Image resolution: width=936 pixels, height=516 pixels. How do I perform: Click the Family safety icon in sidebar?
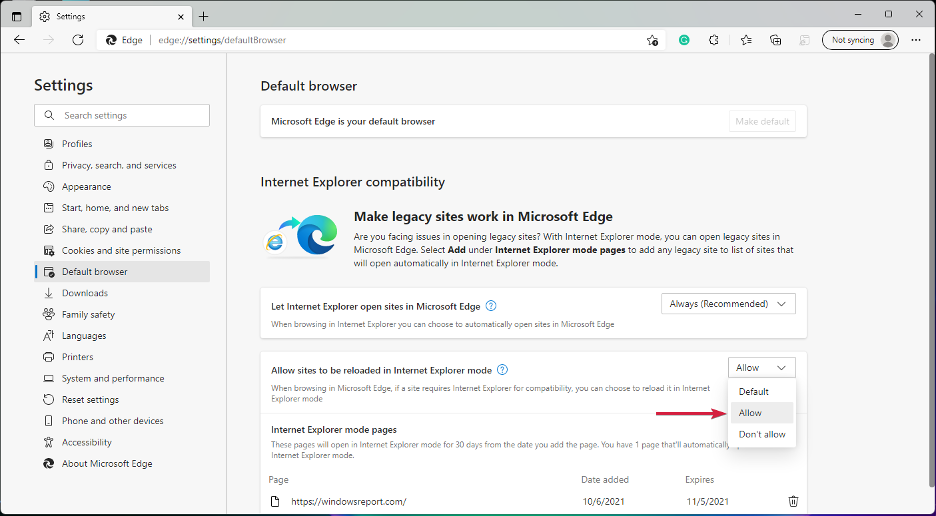[48, 314]
